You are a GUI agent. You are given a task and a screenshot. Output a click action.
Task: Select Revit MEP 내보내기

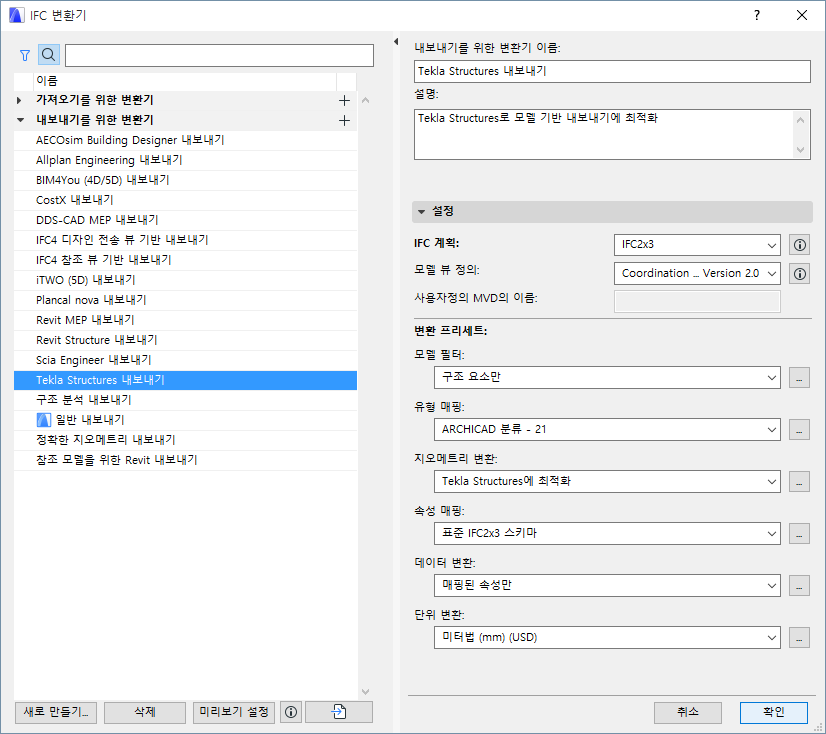click(x=185, y=320)
